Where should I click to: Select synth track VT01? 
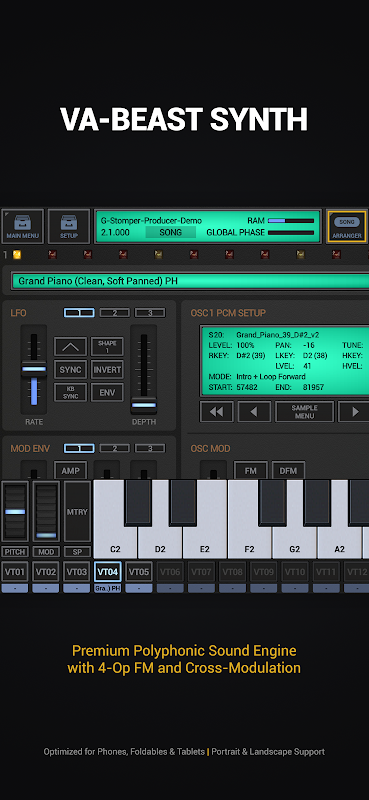click(x=15, y=572)
